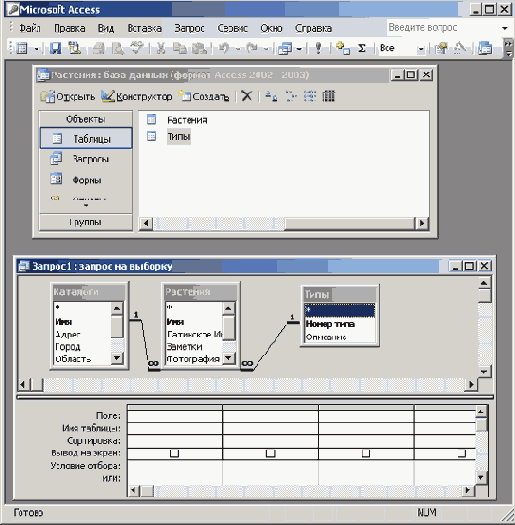Screen dimensions: 515x525
Task: Click the Redo arrow icon
Action: point(252,48)
